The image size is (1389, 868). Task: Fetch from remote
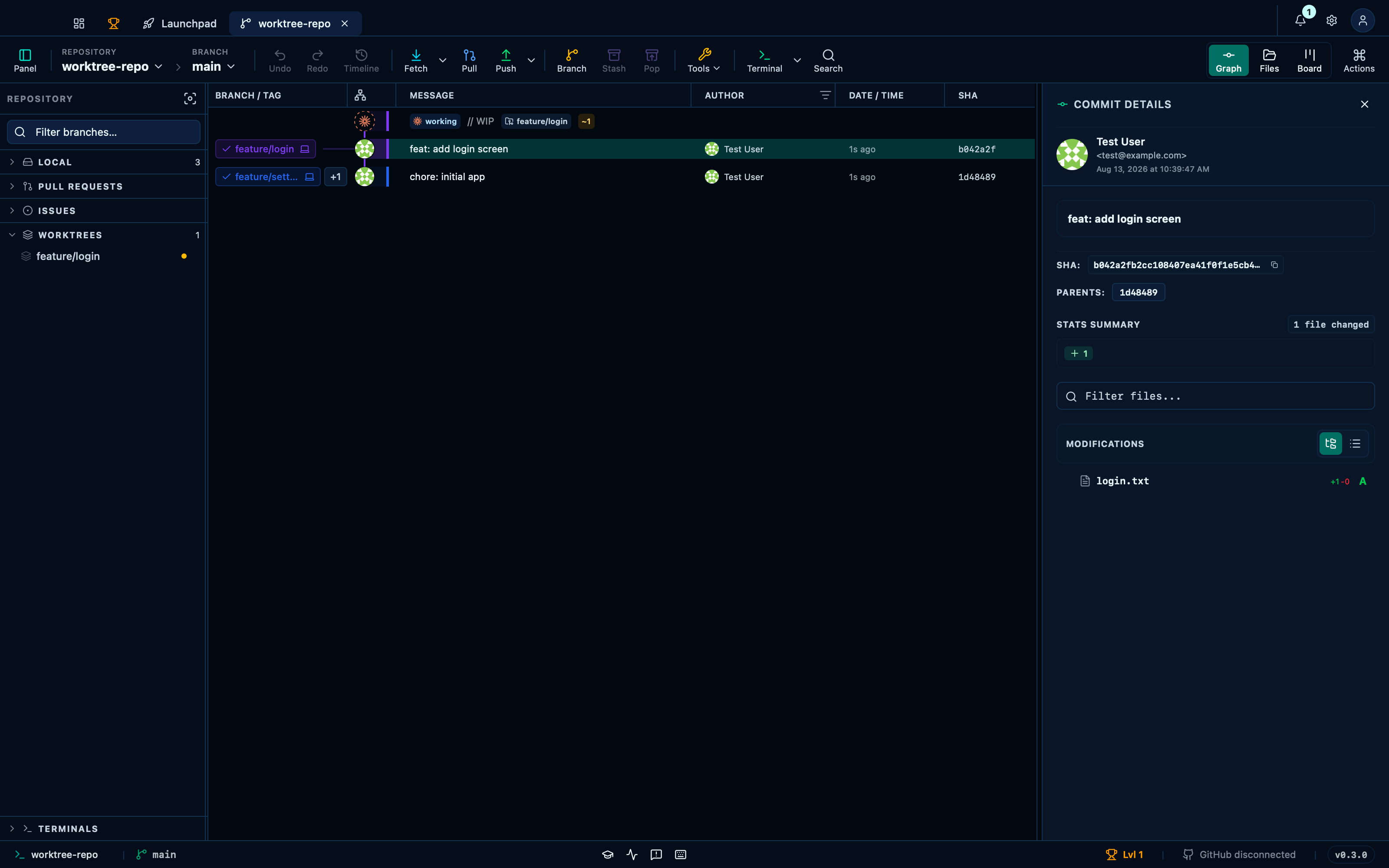click(x=416, y=60)
